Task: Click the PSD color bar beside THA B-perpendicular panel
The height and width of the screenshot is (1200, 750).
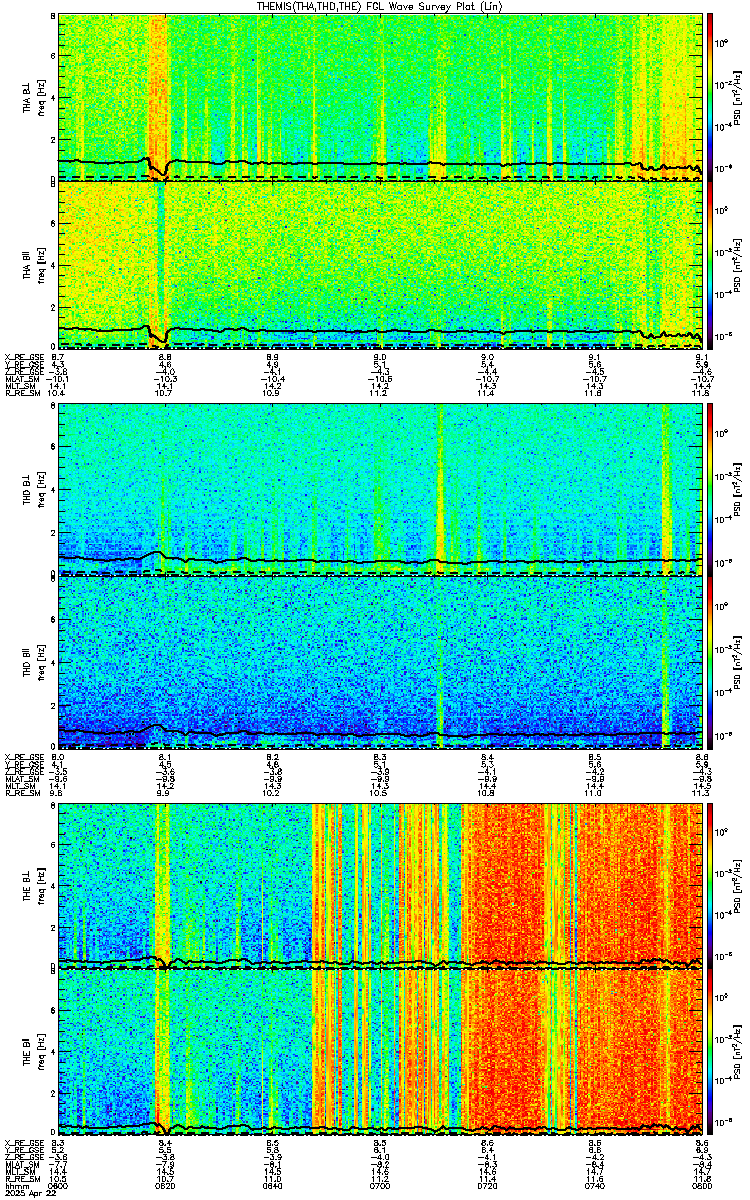Action: pos(711,96)
